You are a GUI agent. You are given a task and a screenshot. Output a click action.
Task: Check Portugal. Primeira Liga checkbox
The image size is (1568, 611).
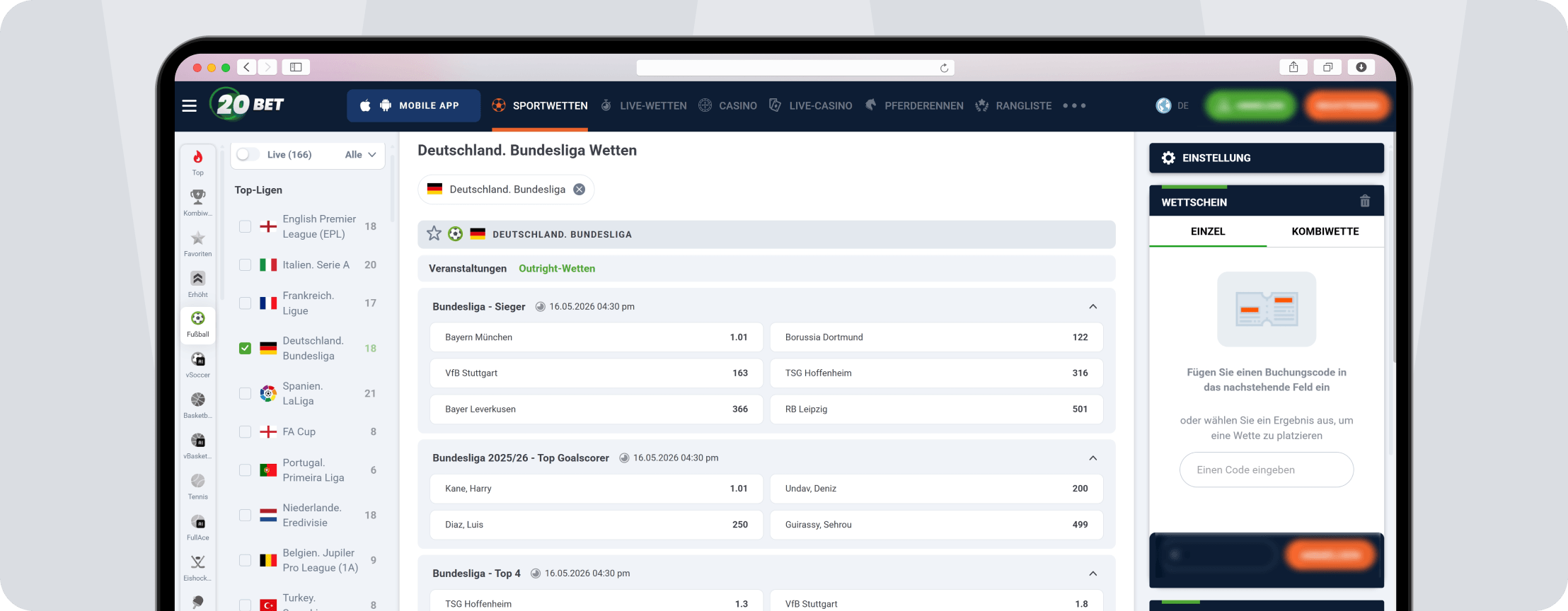[x=245, y=470]
